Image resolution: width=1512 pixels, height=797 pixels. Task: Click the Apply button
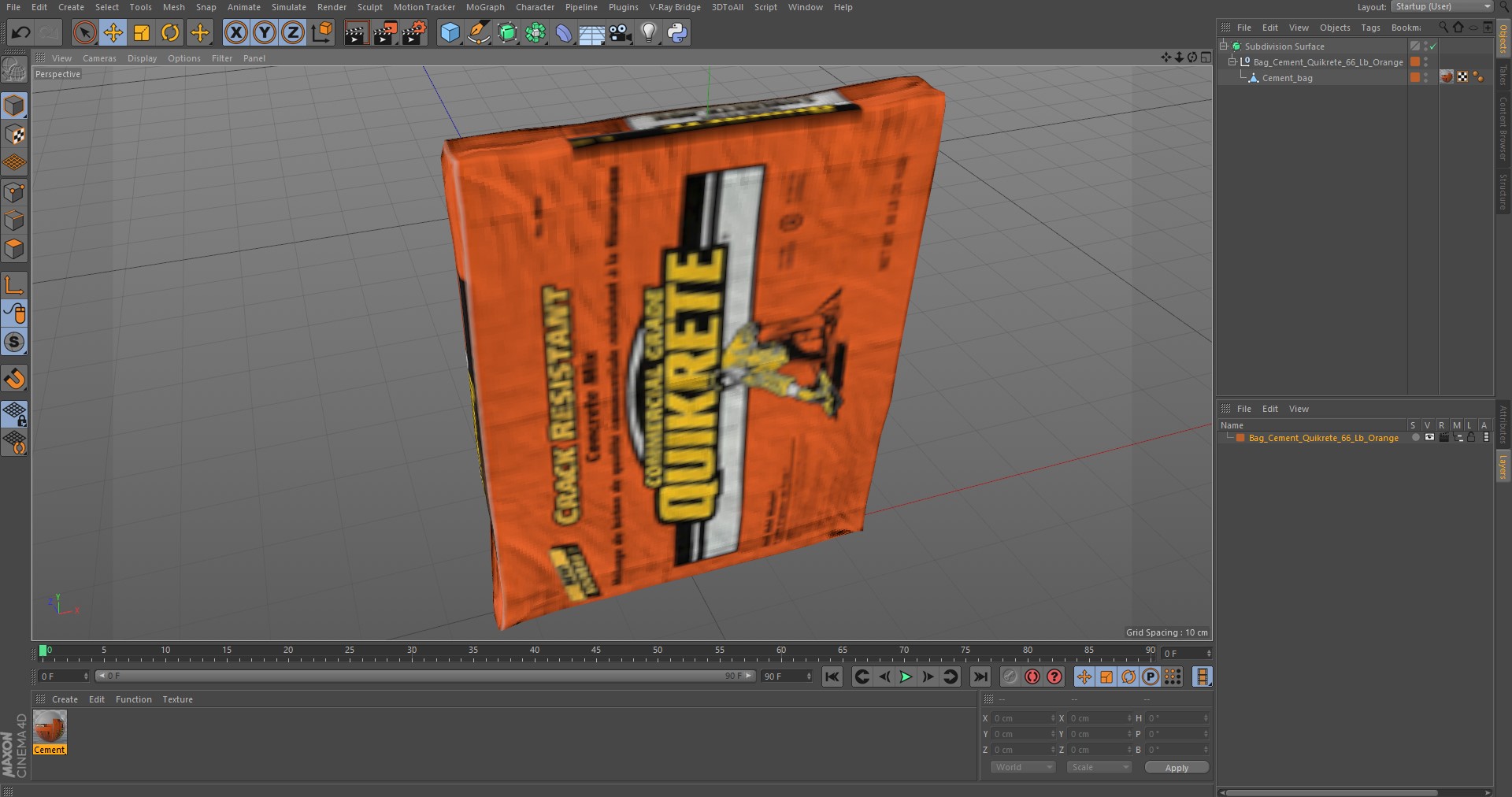point(1177,768)
